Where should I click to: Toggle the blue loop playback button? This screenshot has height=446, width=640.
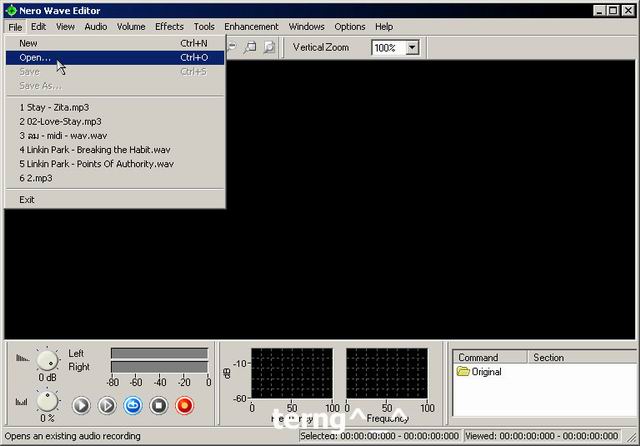tap(133, 405)
